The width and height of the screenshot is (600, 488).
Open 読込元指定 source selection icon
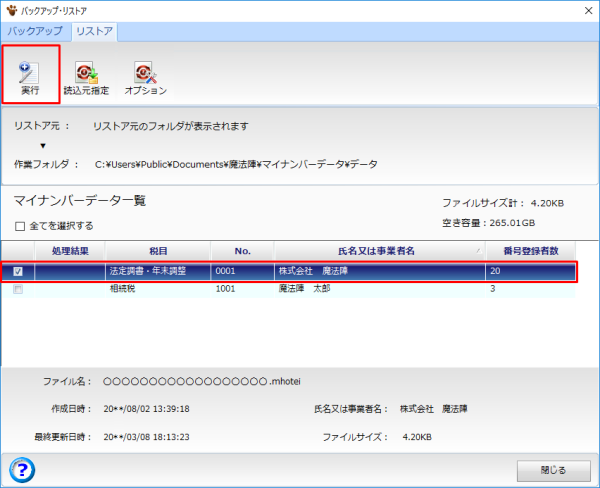[x=86, y=76]
